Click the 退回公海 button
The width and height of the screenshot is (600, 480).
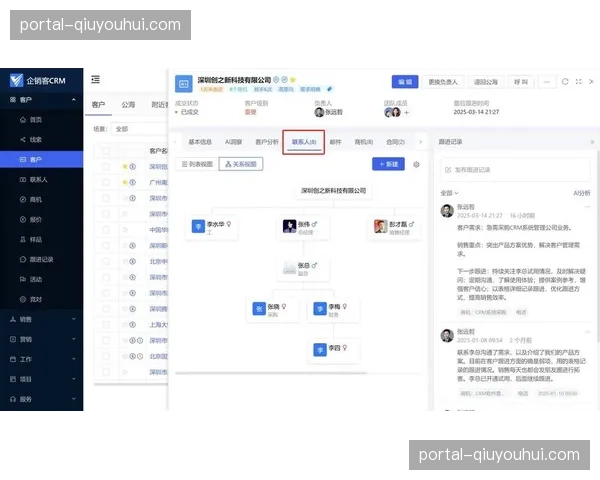tap(486, 82)
